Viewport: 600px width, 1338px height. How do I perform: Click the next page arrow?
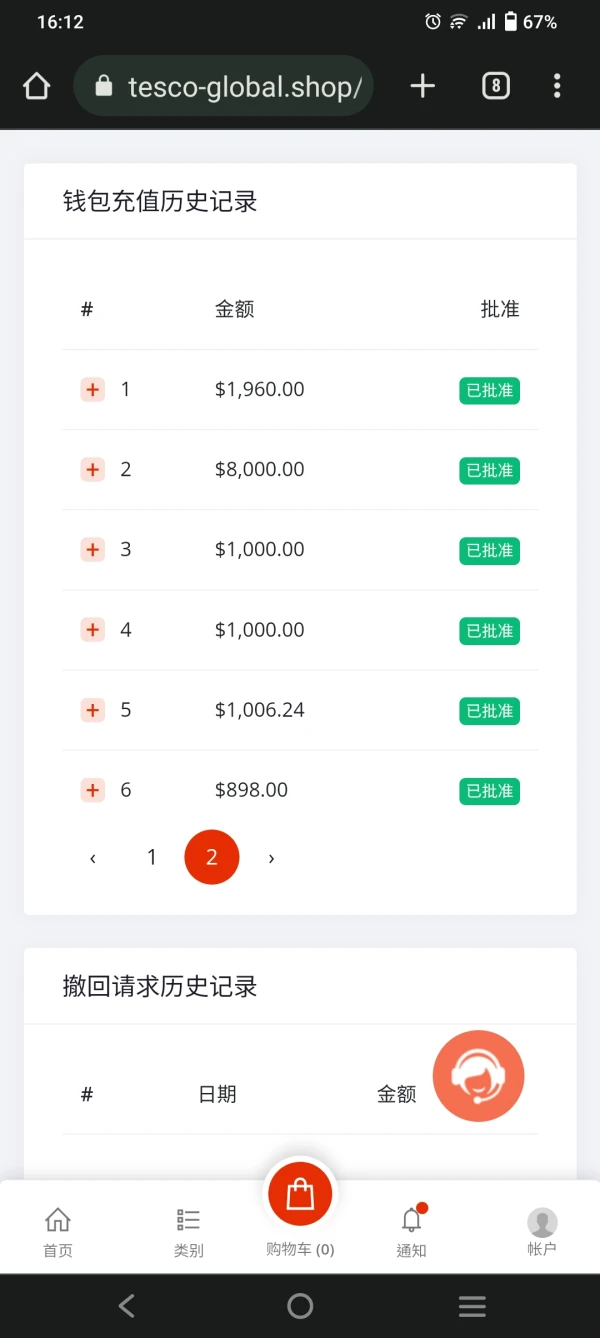pyautogui.click(x=271, y=858)
